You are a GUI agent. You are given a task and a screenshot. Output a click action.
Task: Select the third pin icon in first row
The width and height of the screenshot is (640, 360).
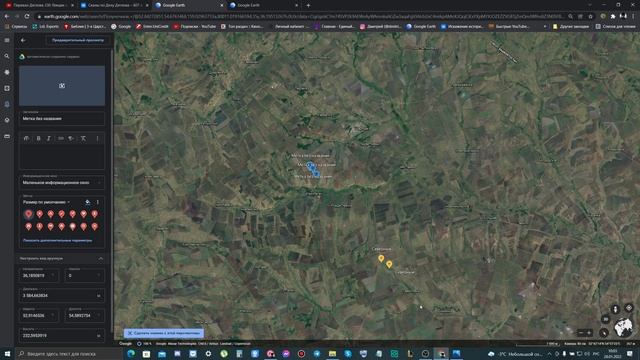click(x=51, y=214)
